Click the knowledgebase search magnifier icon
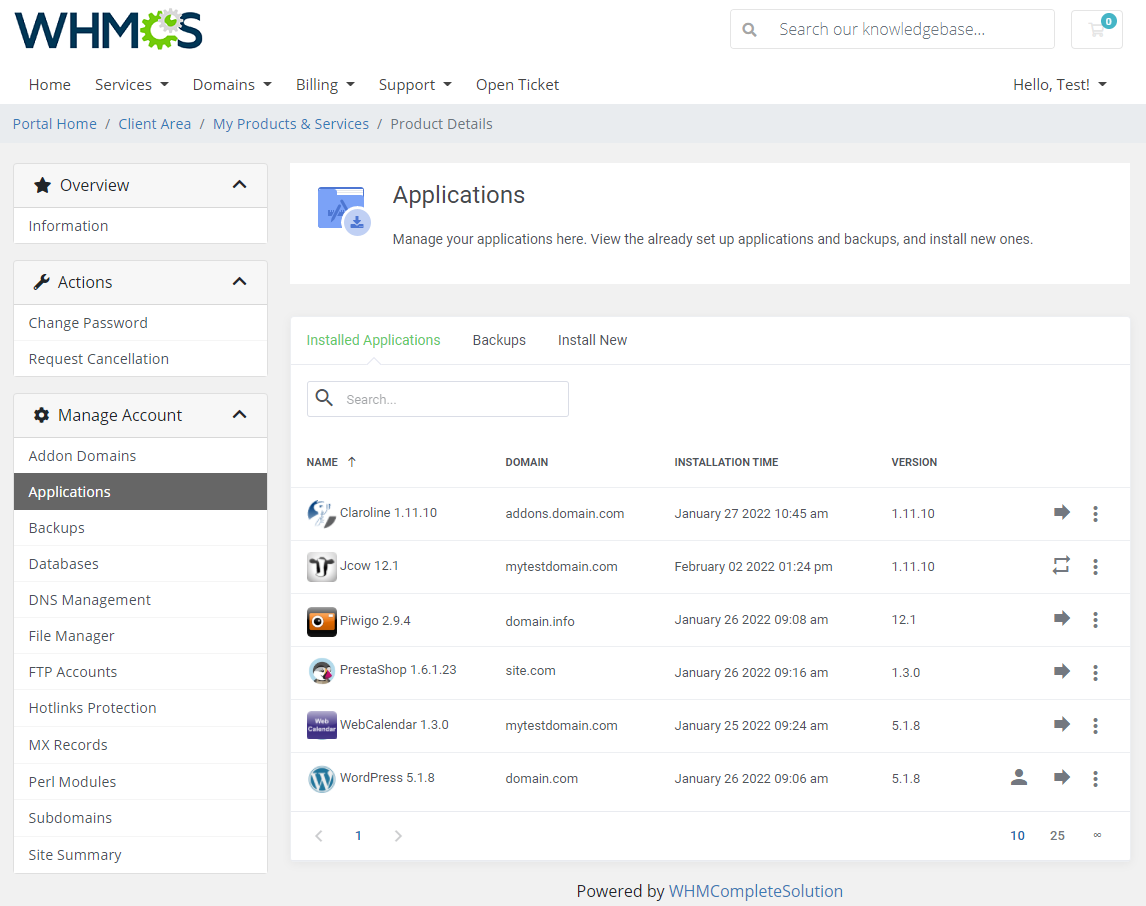Viewport: 1146px width, 906px height. tap(749, 29)
